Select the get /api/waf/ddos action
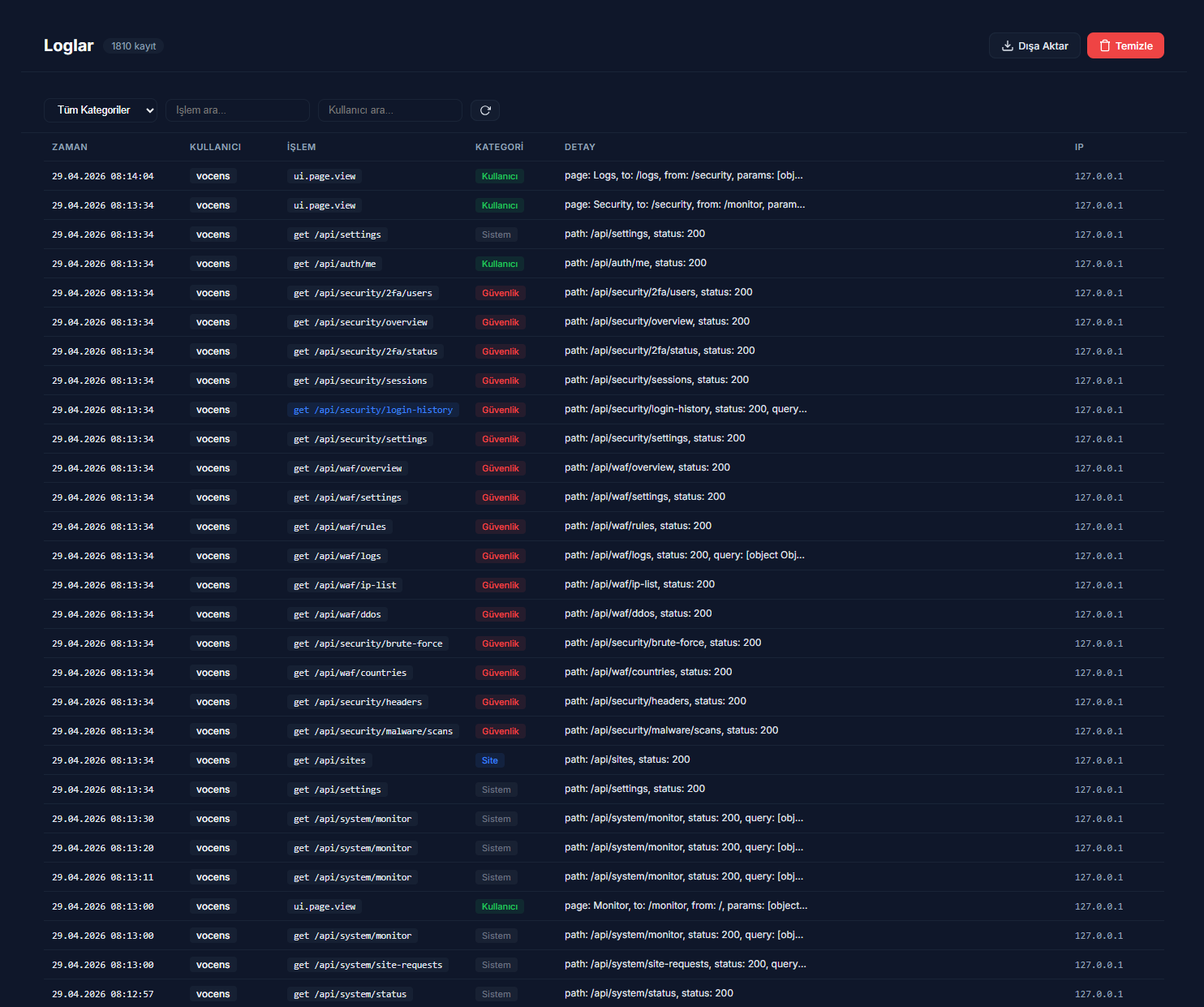 click(x=337, y=614)
